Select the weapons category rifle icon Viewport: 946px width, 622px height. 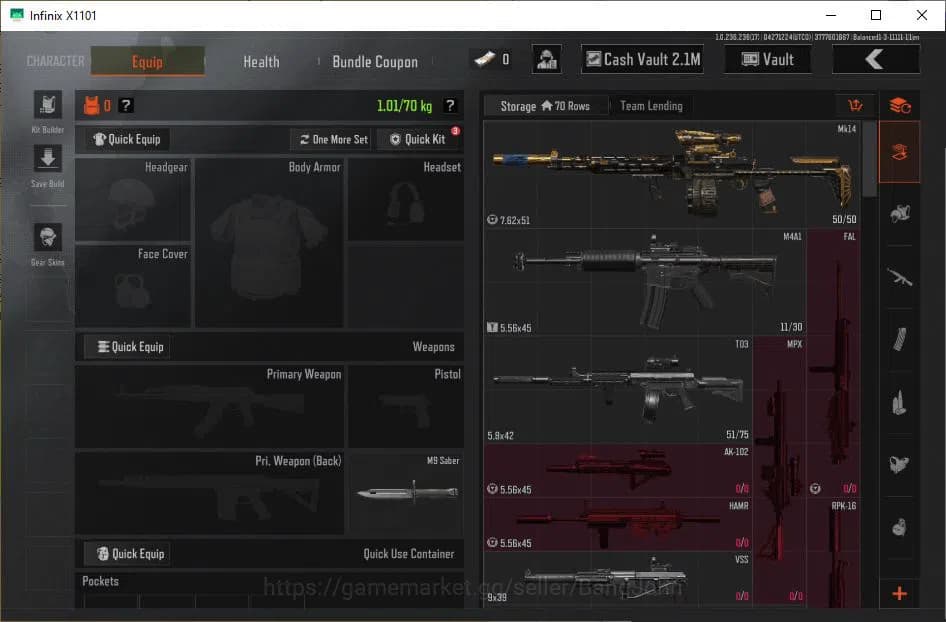pyautogui.click(x=899, y=277)
